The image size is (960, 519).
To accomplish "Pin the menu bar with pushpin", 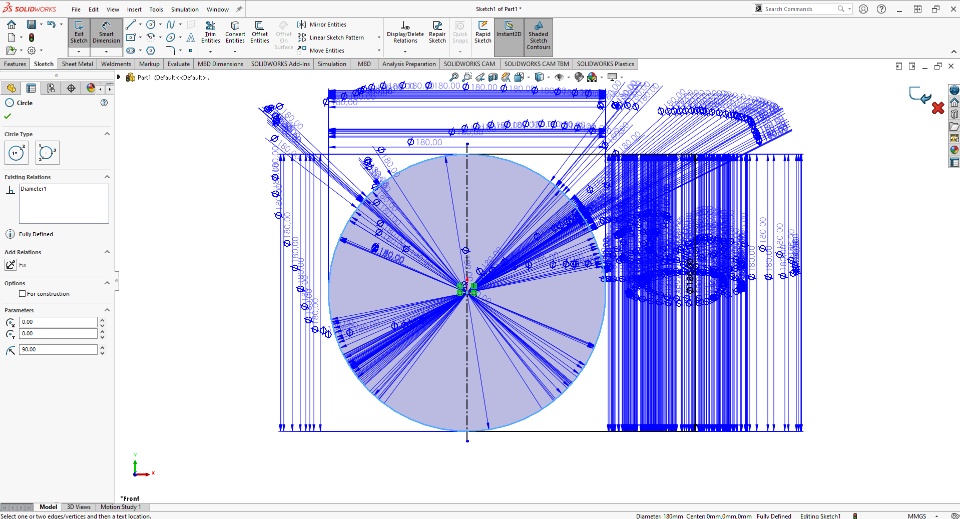I will (x=239, y=9).
